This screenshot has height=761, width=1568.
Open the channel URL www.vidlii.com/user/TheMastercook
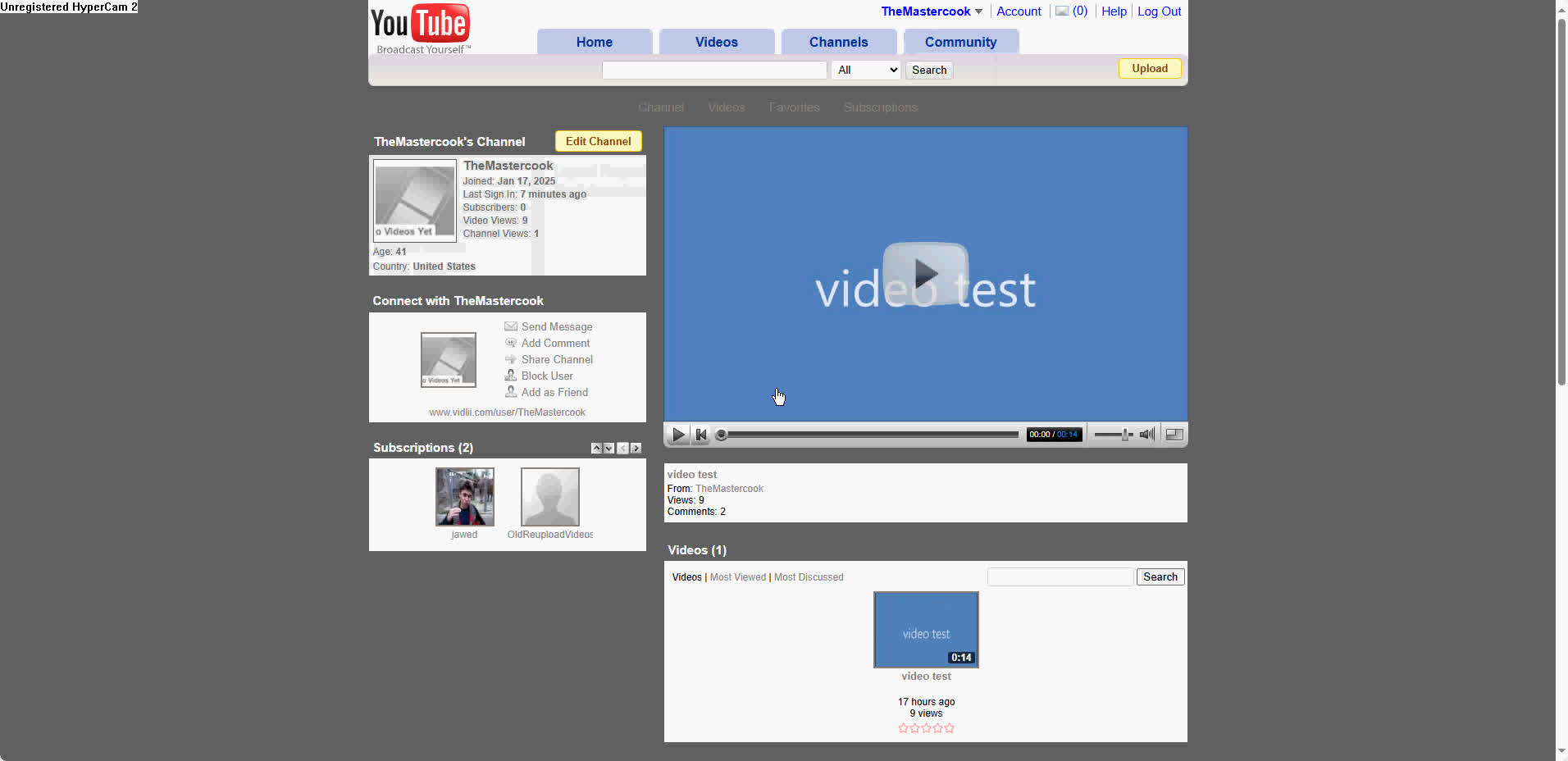(507, 412)
